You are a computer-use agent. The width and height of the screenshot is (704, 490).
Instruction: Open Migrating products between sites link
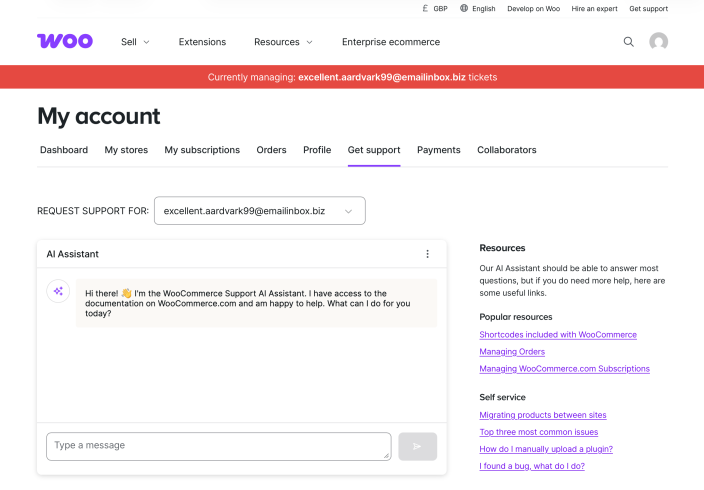[x=543, y=415]
